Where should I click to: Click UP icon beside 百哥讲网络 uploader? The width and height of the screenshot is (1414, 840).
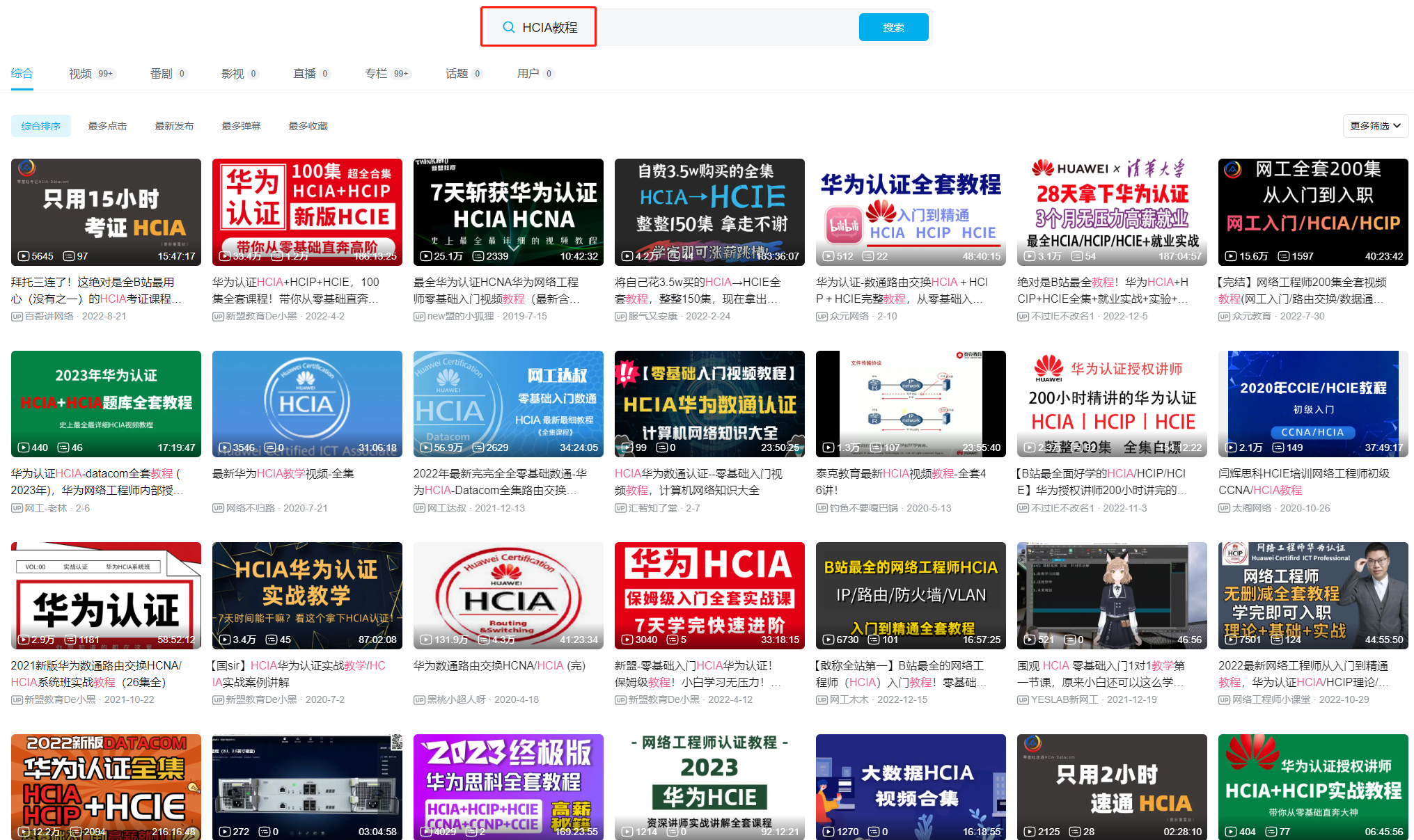[17, 316]
